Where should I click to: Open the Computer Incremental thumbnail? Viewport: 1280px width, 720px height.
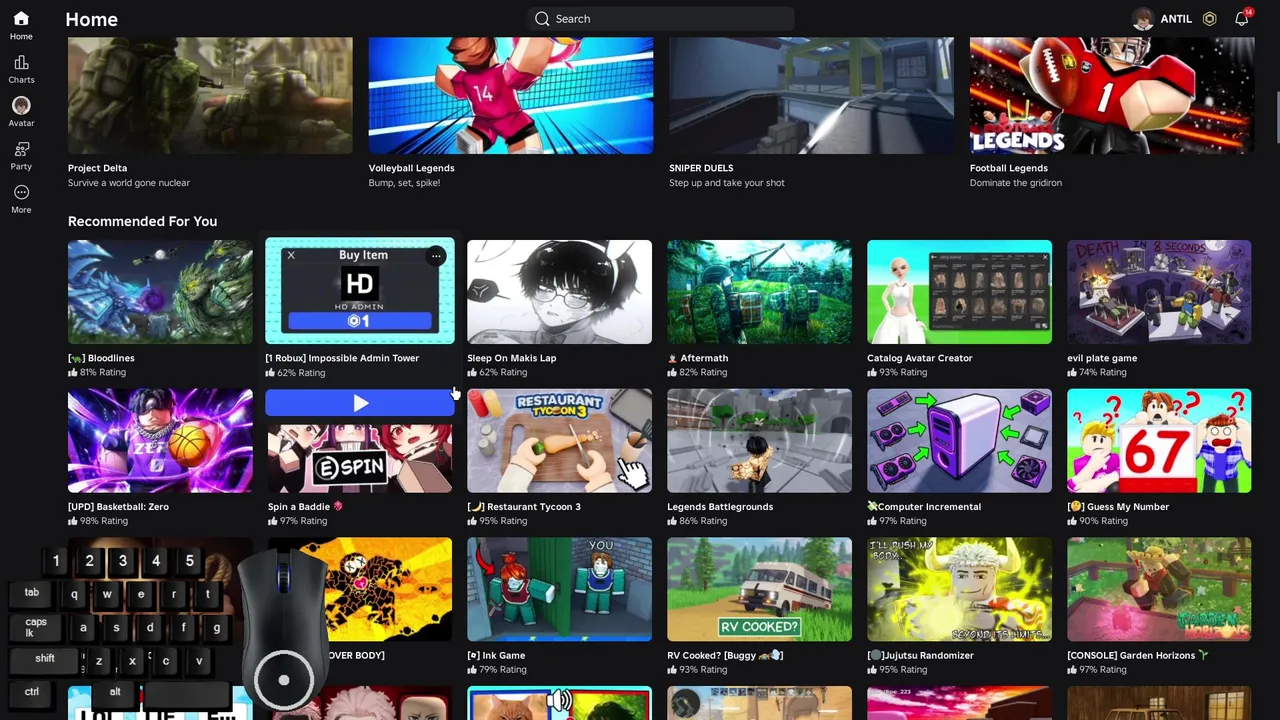pos(959,441)
